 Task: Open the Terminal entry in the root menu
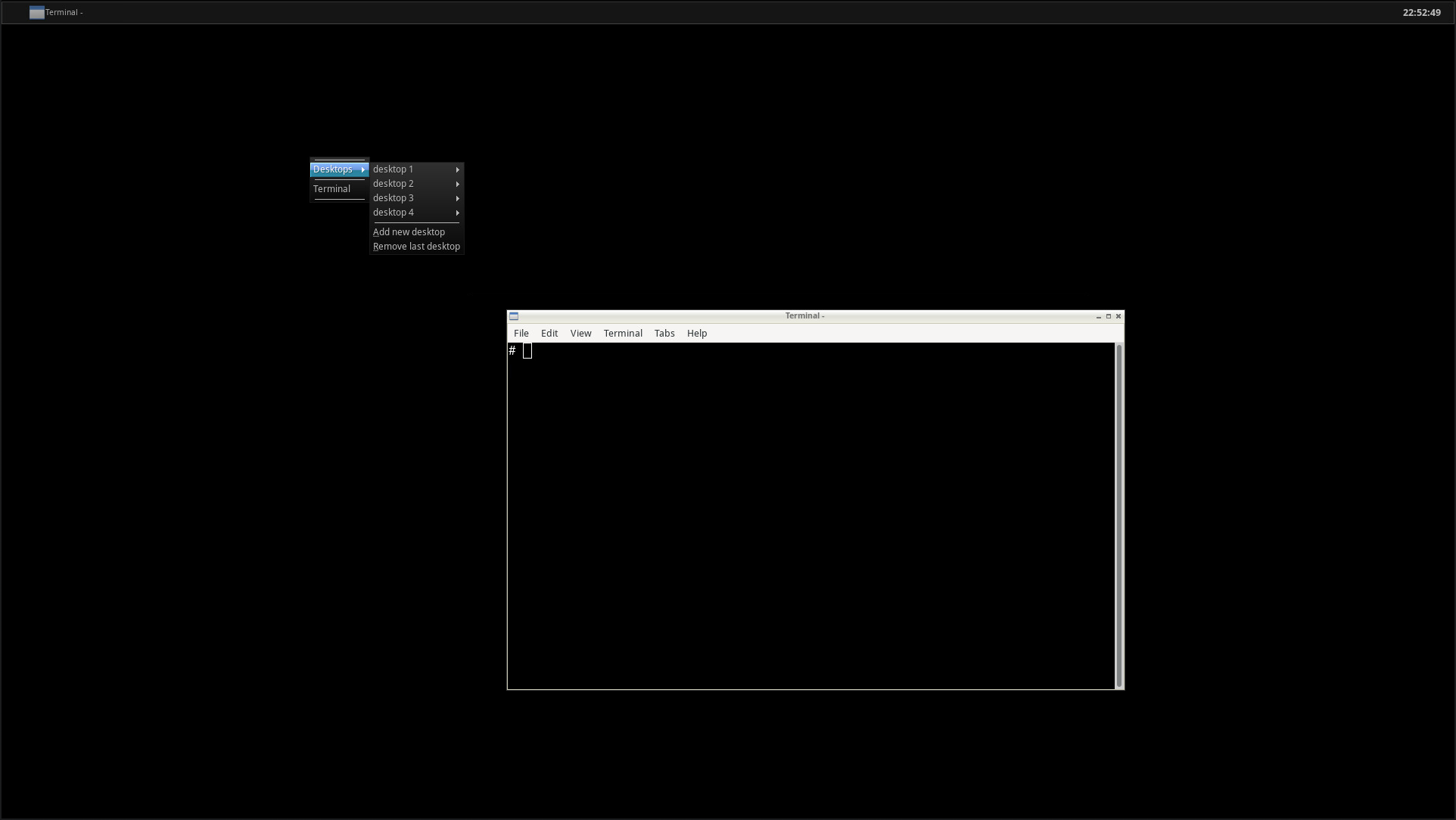pyautogui.click(x=333, y=188)
